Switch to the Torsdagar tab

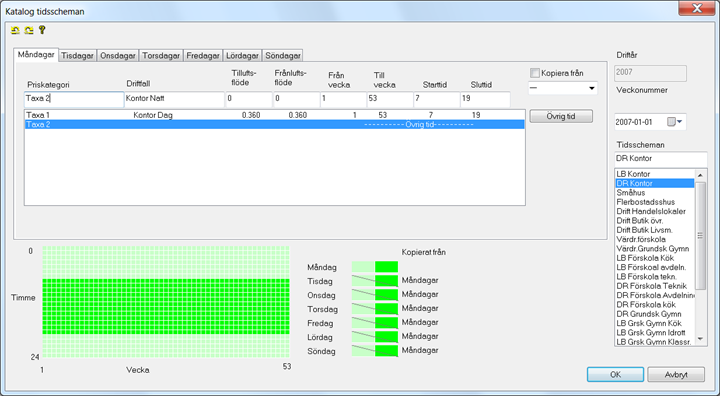click(161, 56)
